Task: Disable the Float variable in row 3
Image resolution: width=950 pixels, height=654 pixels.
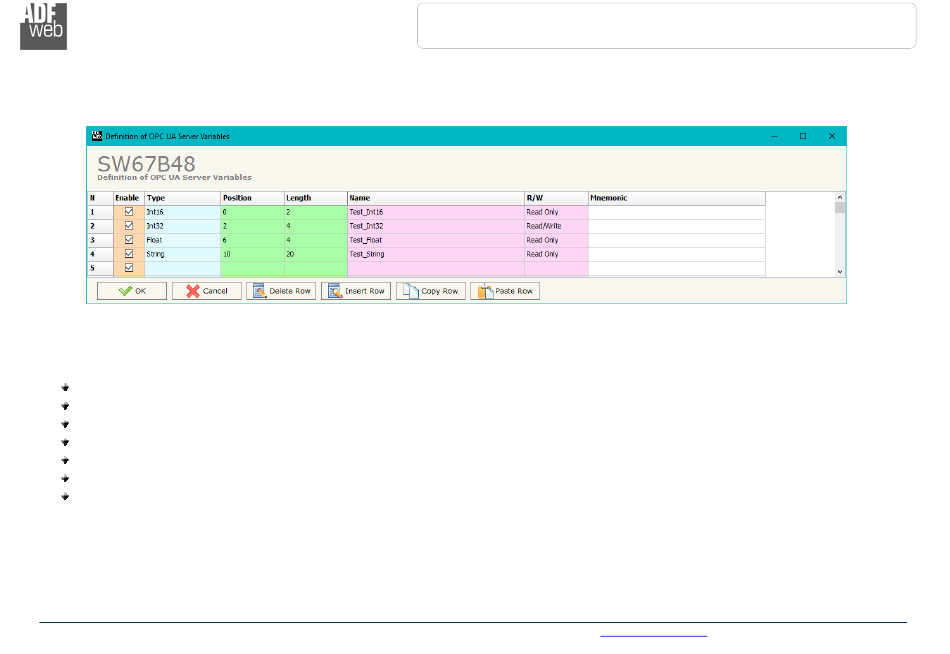Action: click(128, 240)
